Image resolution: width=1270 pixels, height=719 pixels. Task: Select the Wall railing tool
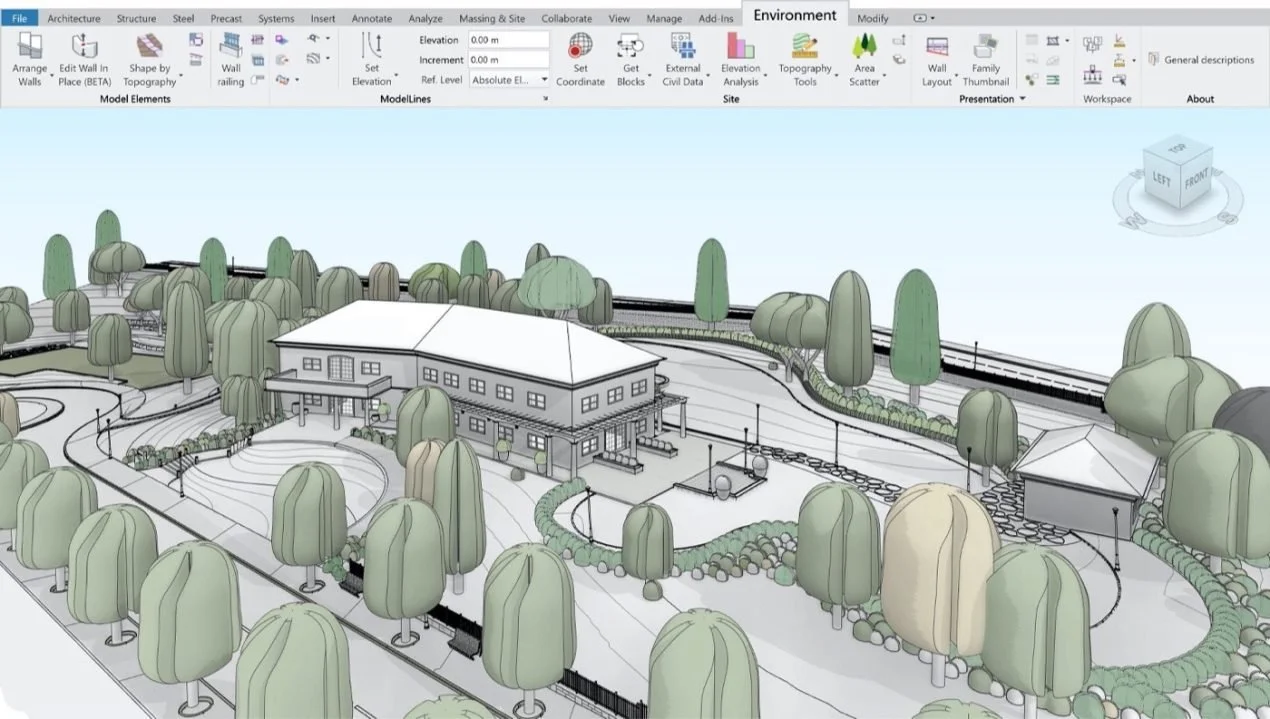tap(232, 60)
